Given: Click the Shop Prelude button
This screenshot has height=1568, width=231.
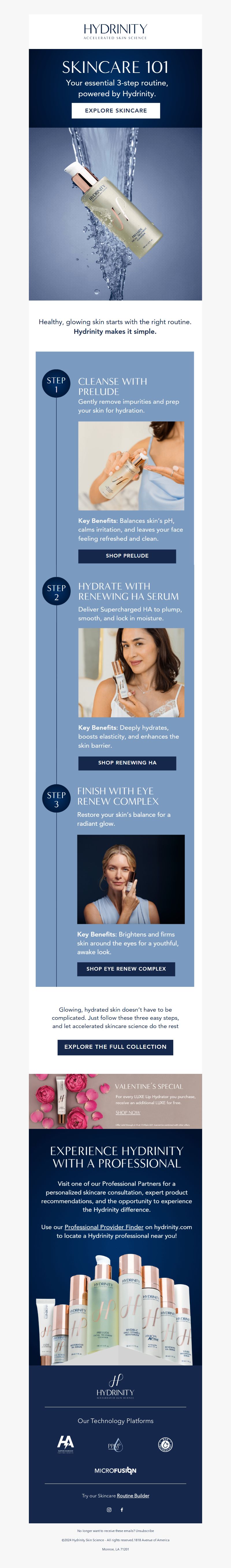Looking at the screenshot, I should (127, 556).
